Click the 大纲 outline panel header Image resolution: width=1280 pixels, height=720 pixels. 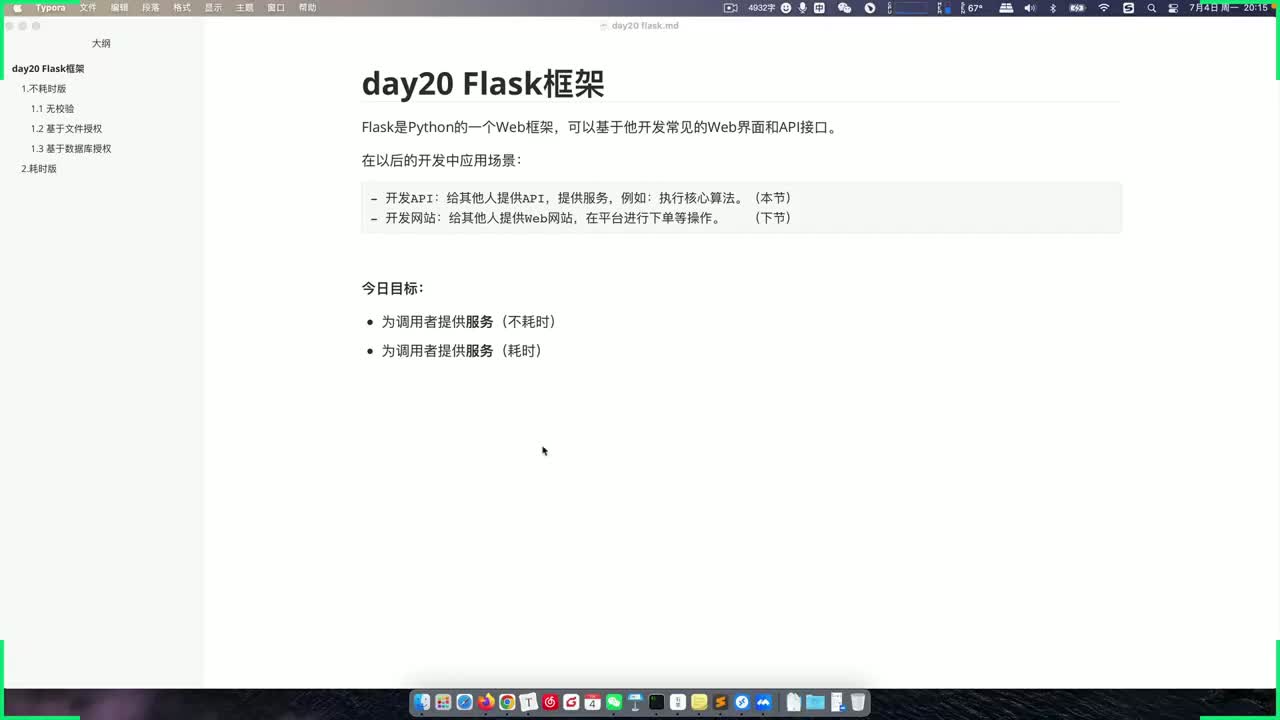pyautogui.click(x=101, y=43)
